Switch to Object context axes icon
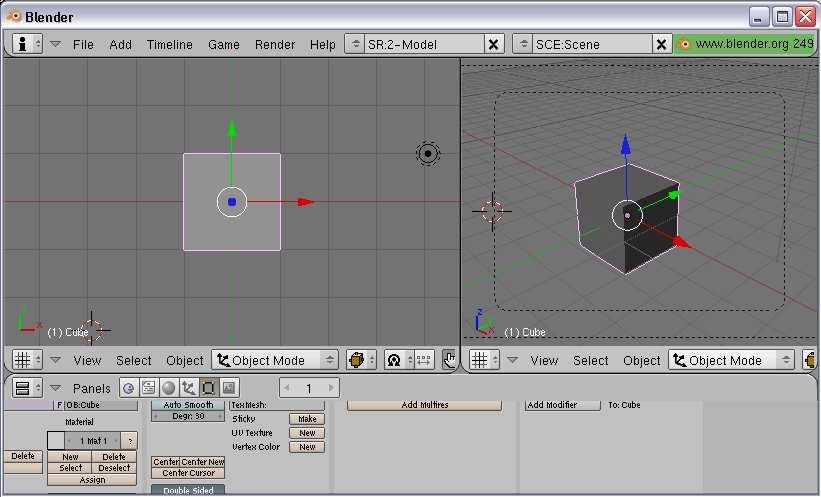The width and height of the screenshot is (821, 497). [188, 388]
